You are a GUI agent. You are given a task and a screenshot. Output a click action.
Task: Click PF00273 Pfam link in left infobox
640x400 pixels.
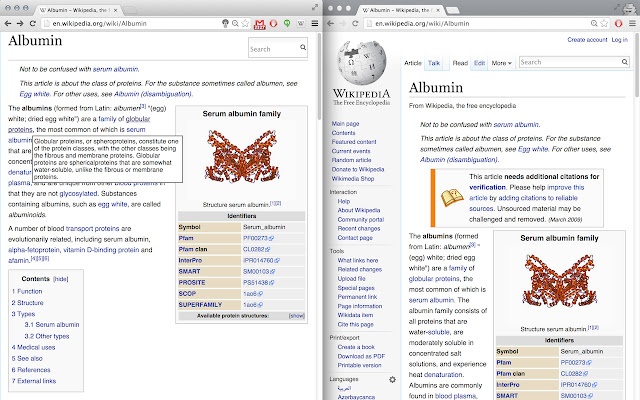tap(258, 238)
